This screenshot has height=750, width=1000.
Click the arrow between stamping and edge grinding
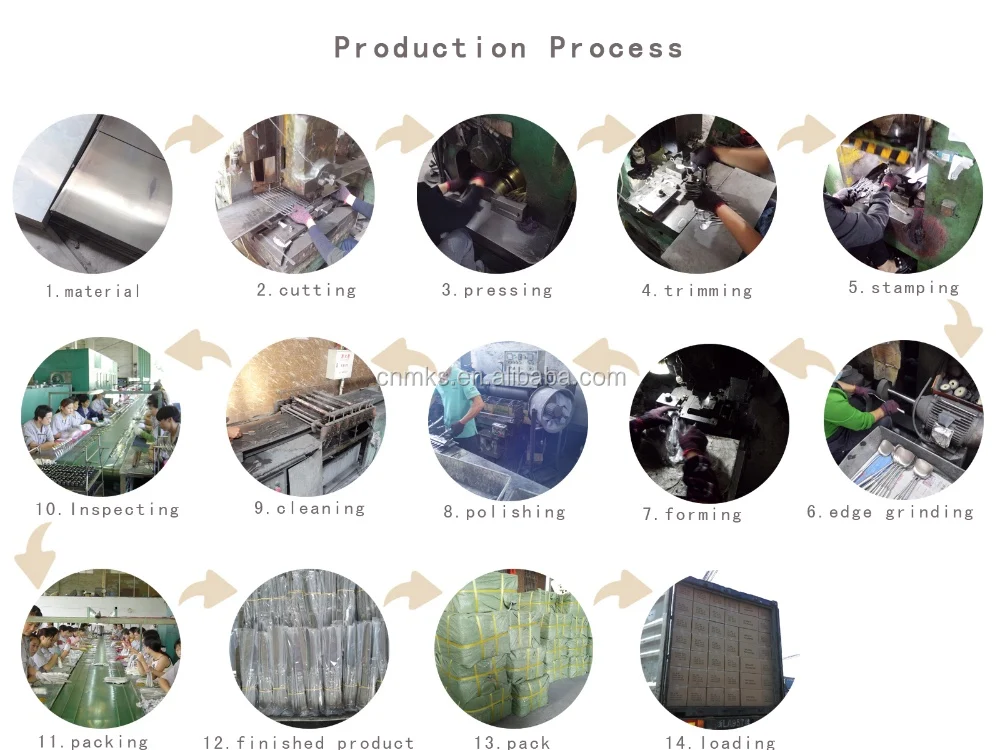click(x=963, y=328)
